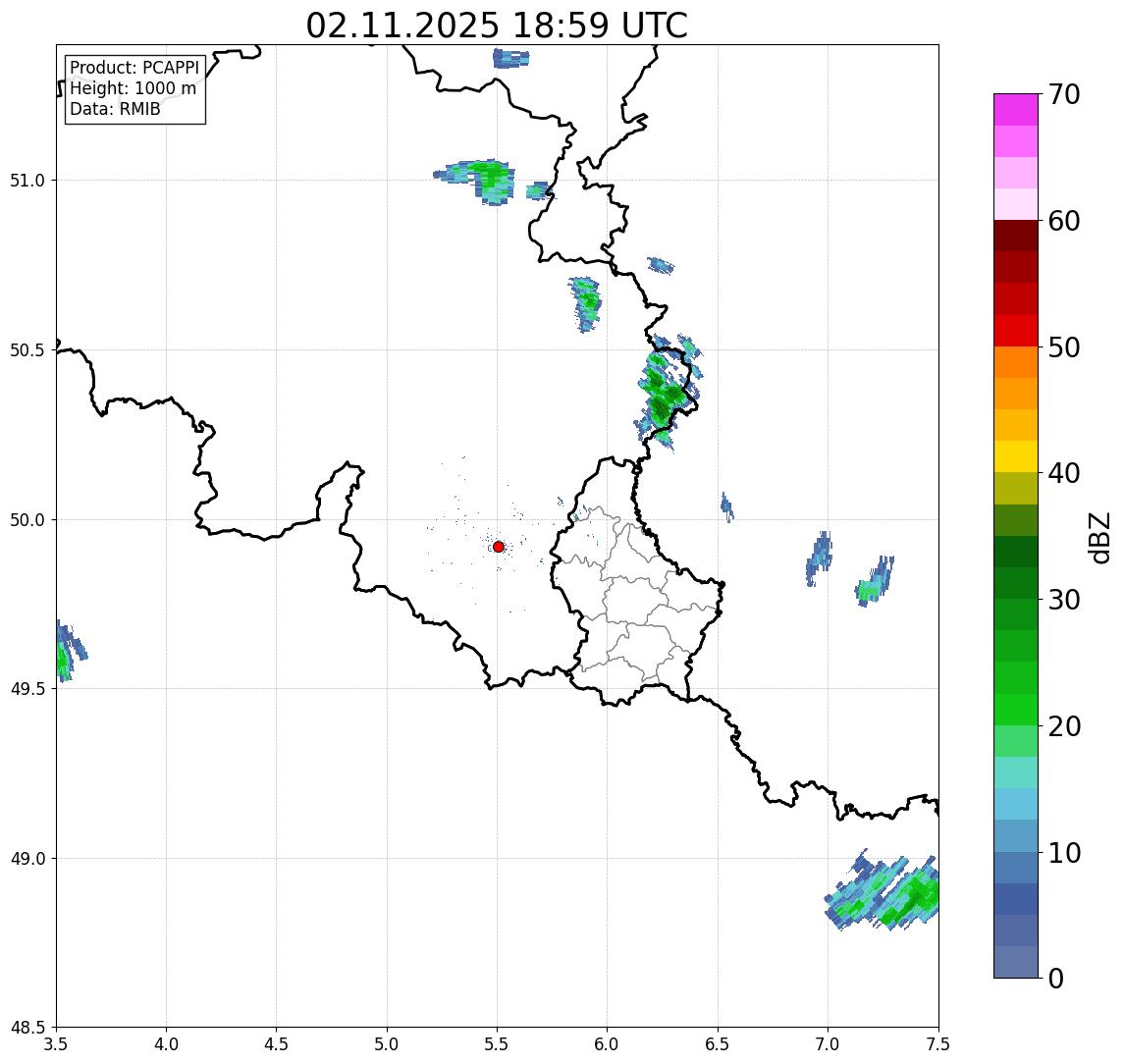The image size is (1124, 1064).
Task: Click the latitude axis label 50.5
Action: (27, 350)
